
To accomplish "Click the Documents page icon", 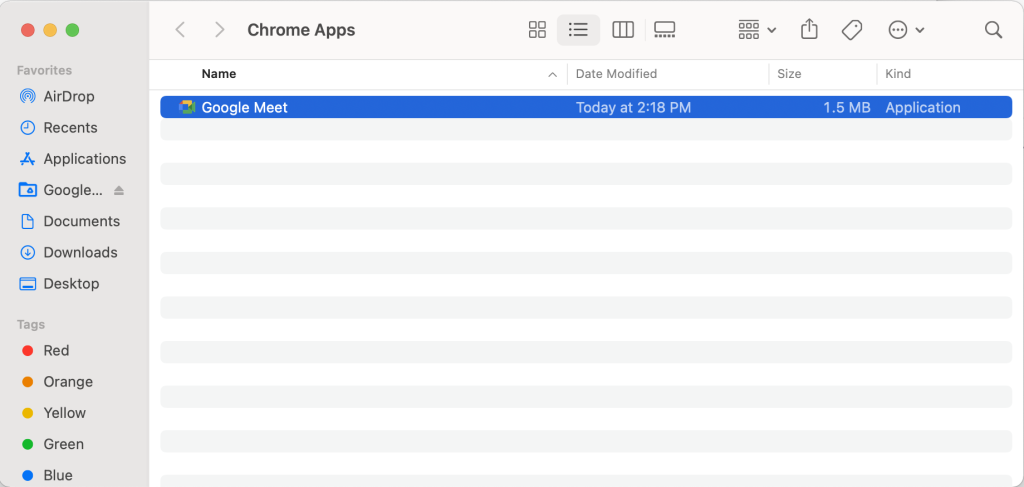I will click(x=27, y=221).
